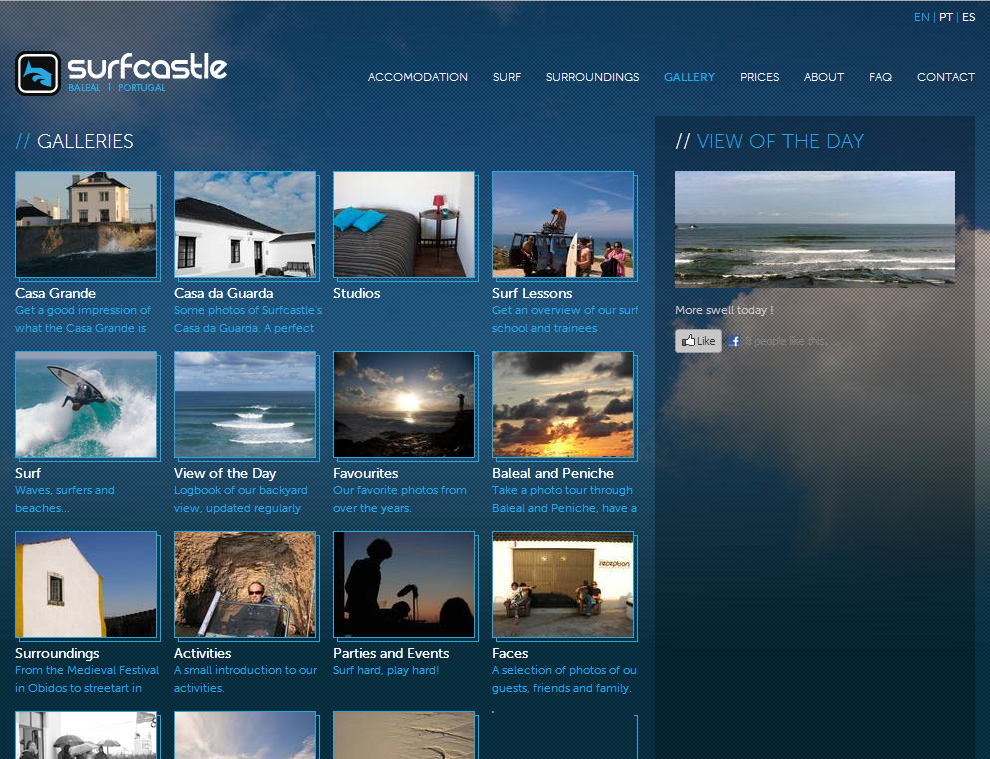Click the Faces title link
The height and width of the screenshot is (759, 990).
click(x=510, y=654)
